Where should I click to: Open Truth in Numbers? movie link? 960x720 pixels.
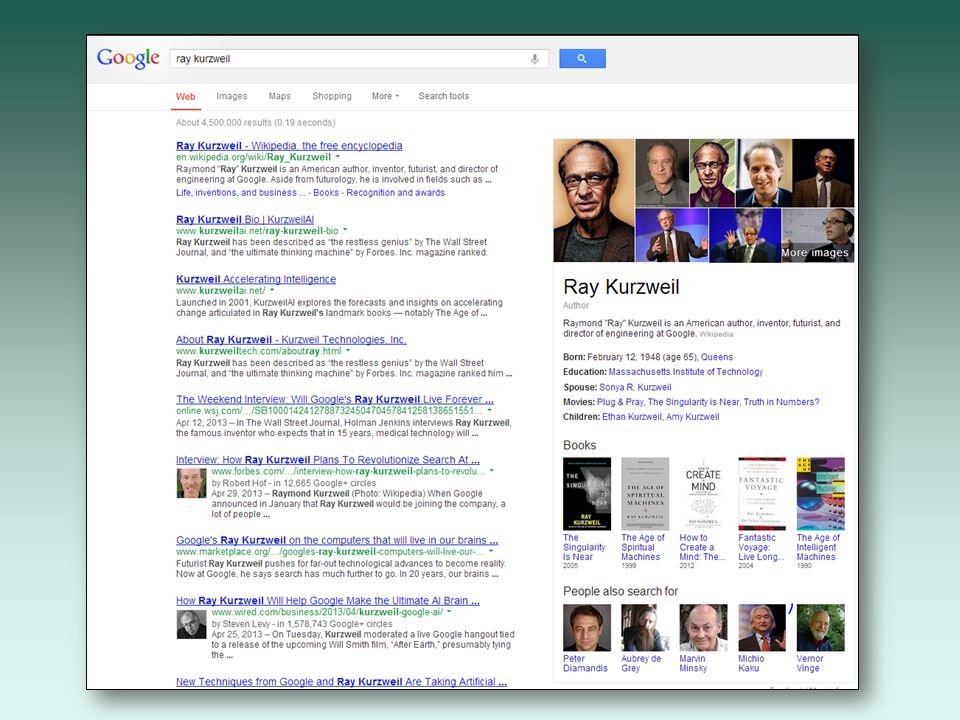(x=781, y=402)
